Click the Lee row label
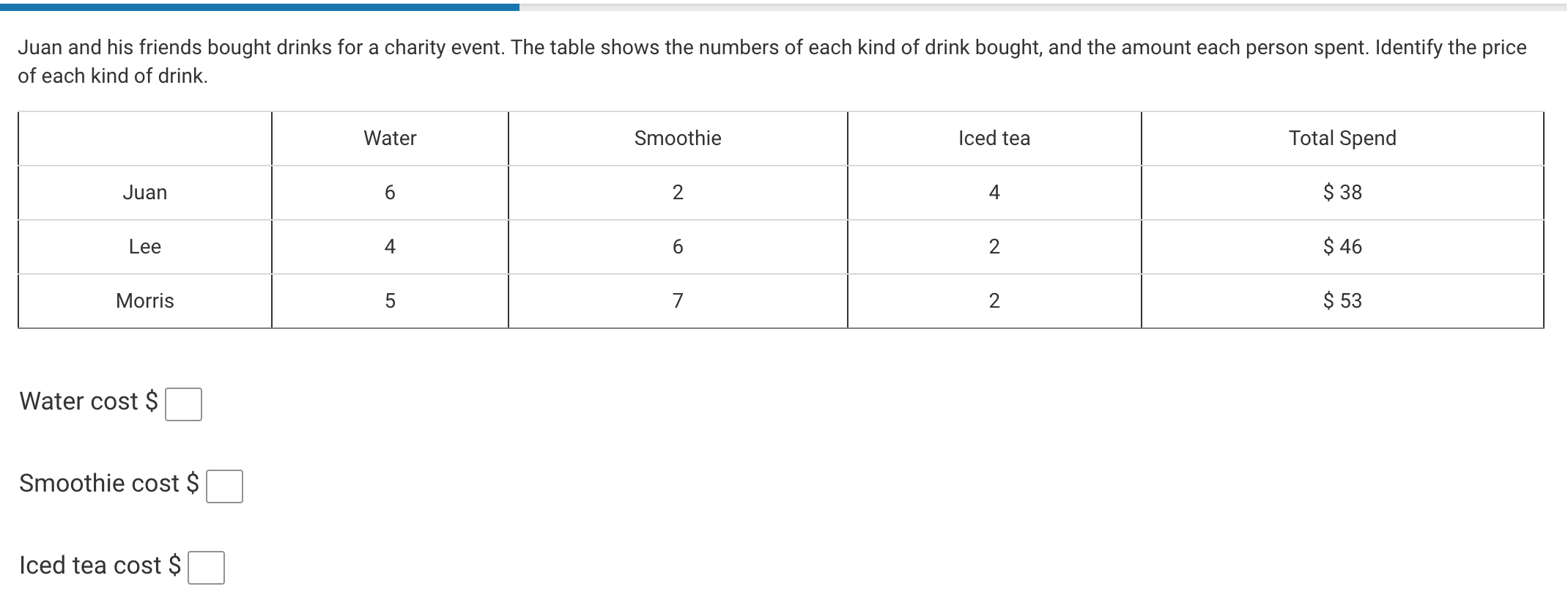The image size is (1568, 611). click(x=144, y=247)
